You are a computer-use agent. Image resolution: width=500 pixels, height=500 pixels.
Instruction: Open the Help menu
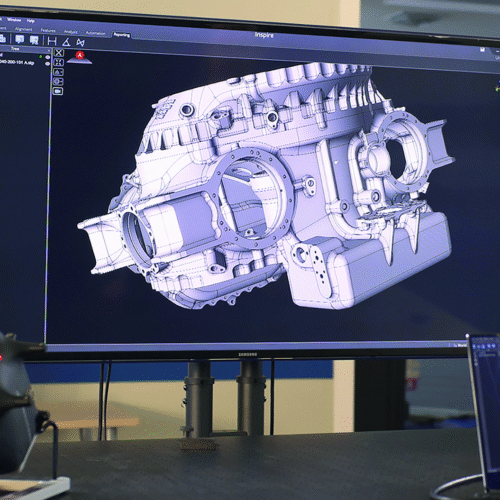[x=31, y=21]
